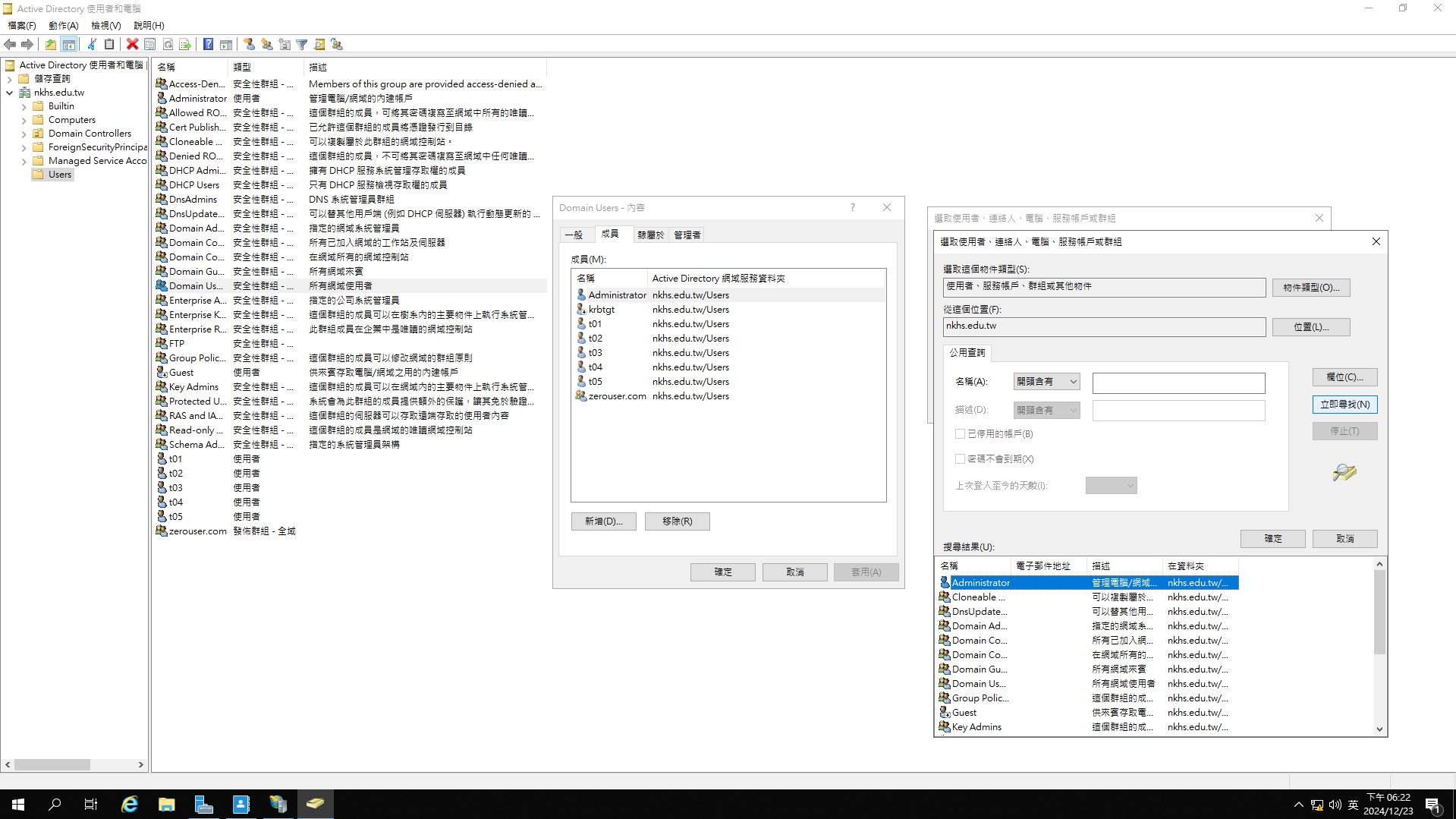Click the funnel filter options icon

coord(302,45)
